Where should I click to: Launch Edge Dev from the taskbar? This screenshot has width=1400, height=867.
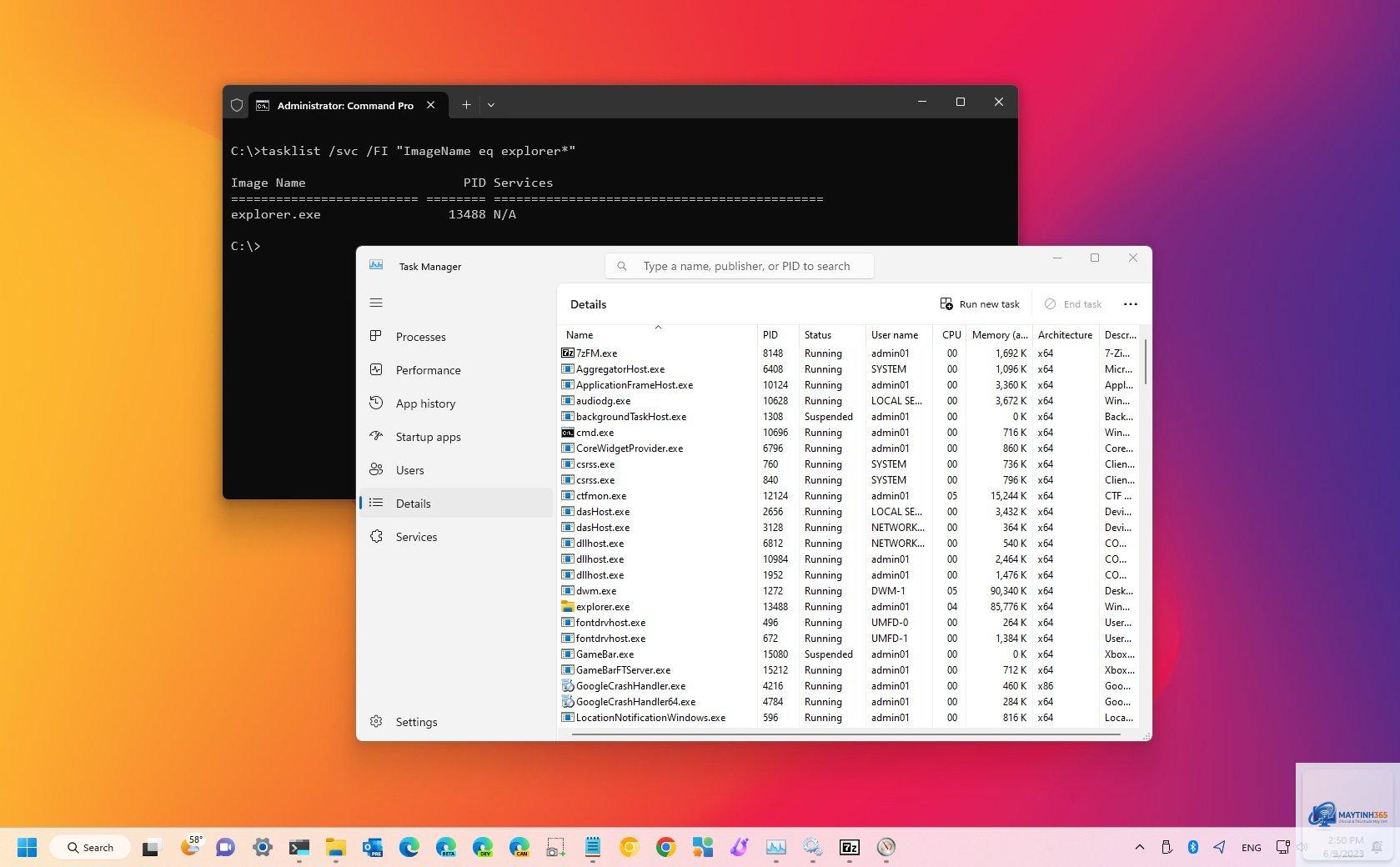click(x=483, y=847)
